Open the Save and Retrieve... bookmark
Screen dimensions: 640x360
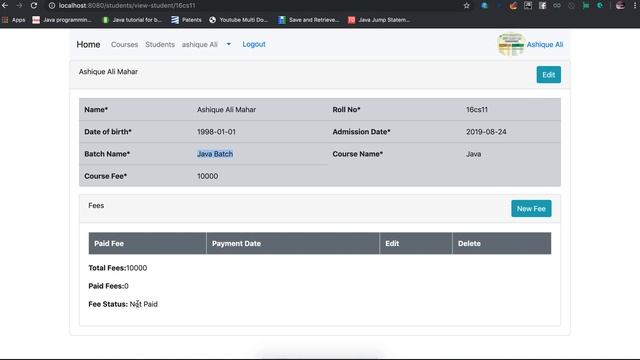309,20
